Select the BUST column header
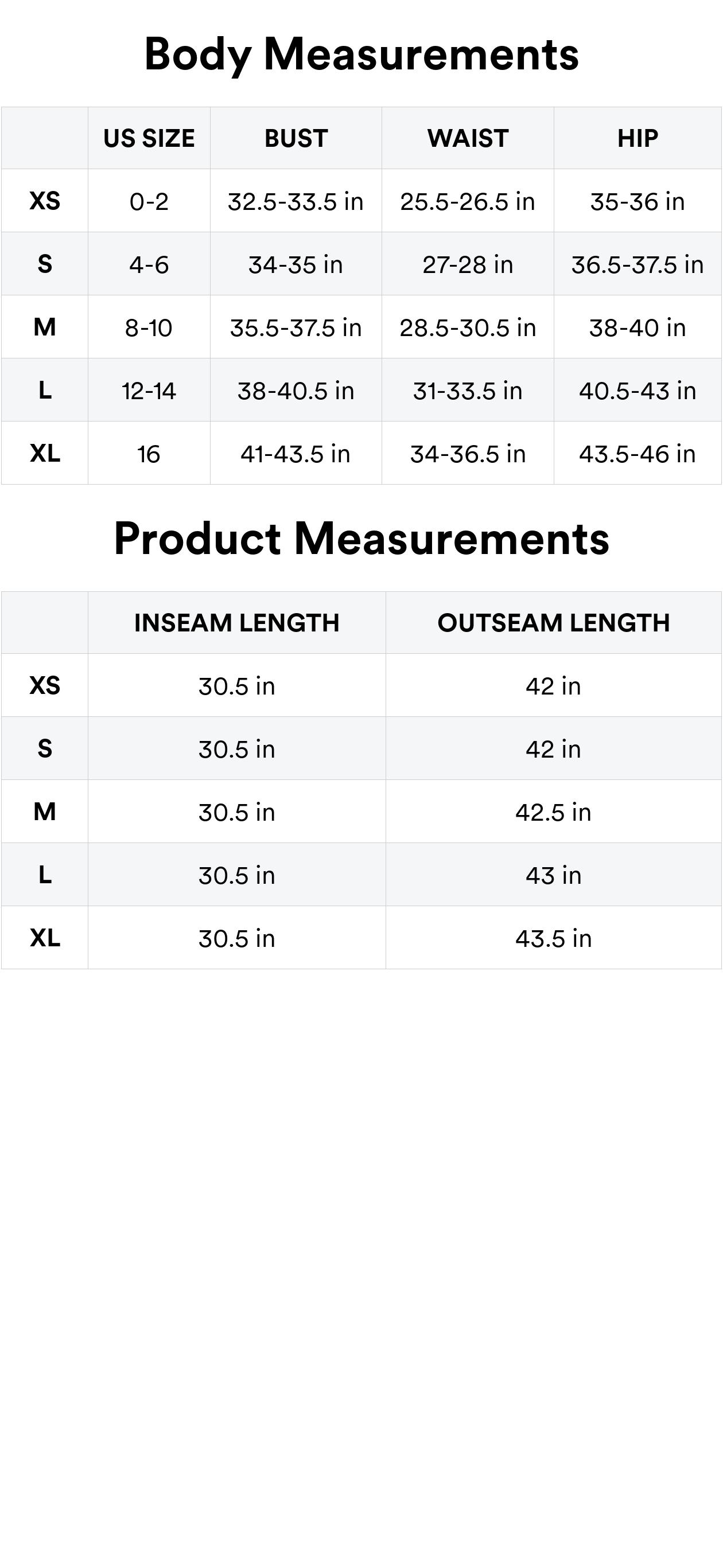Viewport: 723px width, 1568px height. pos(296,139)
